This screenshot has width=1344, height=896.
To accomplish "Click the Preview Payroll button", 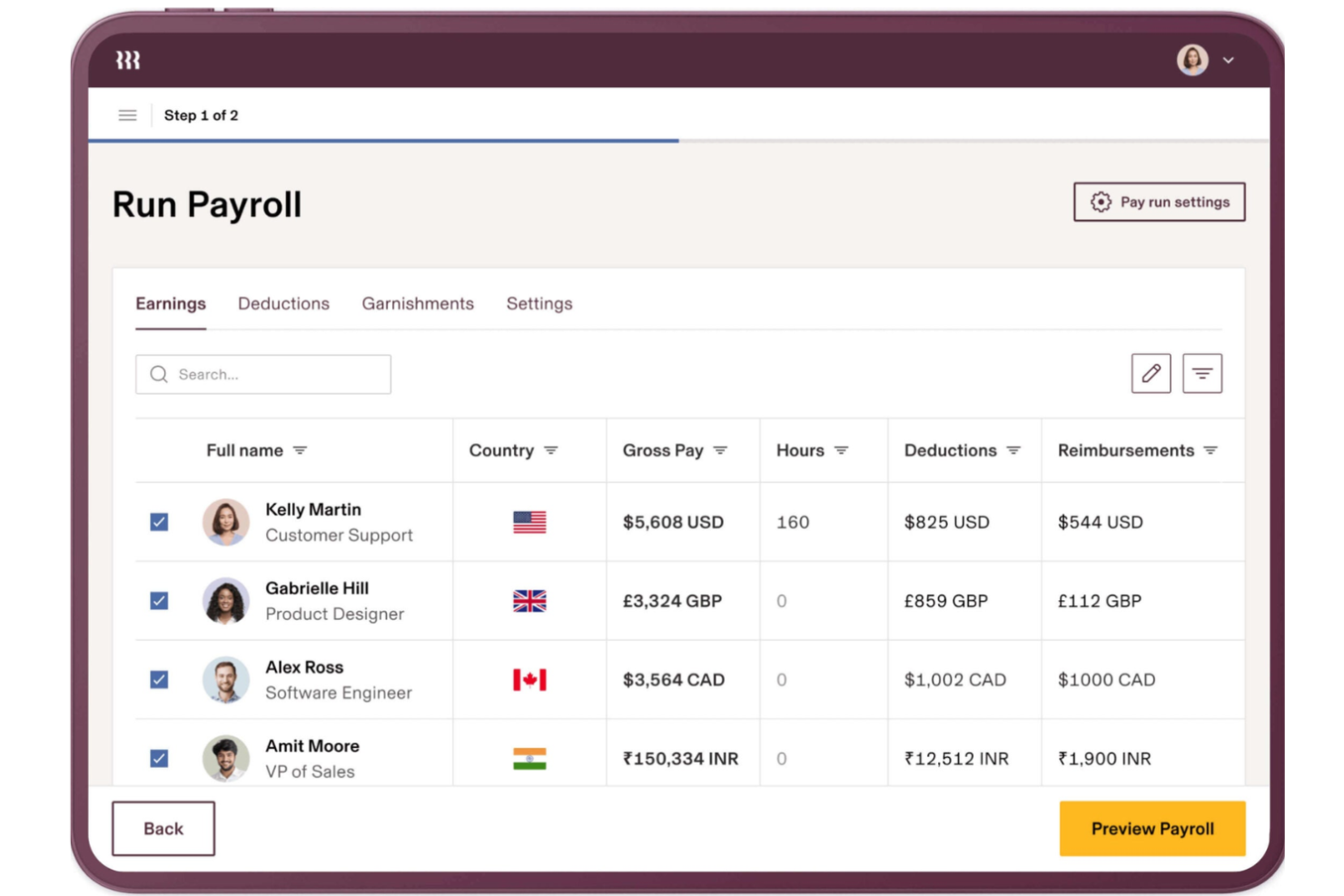I will coord(1151,828).
